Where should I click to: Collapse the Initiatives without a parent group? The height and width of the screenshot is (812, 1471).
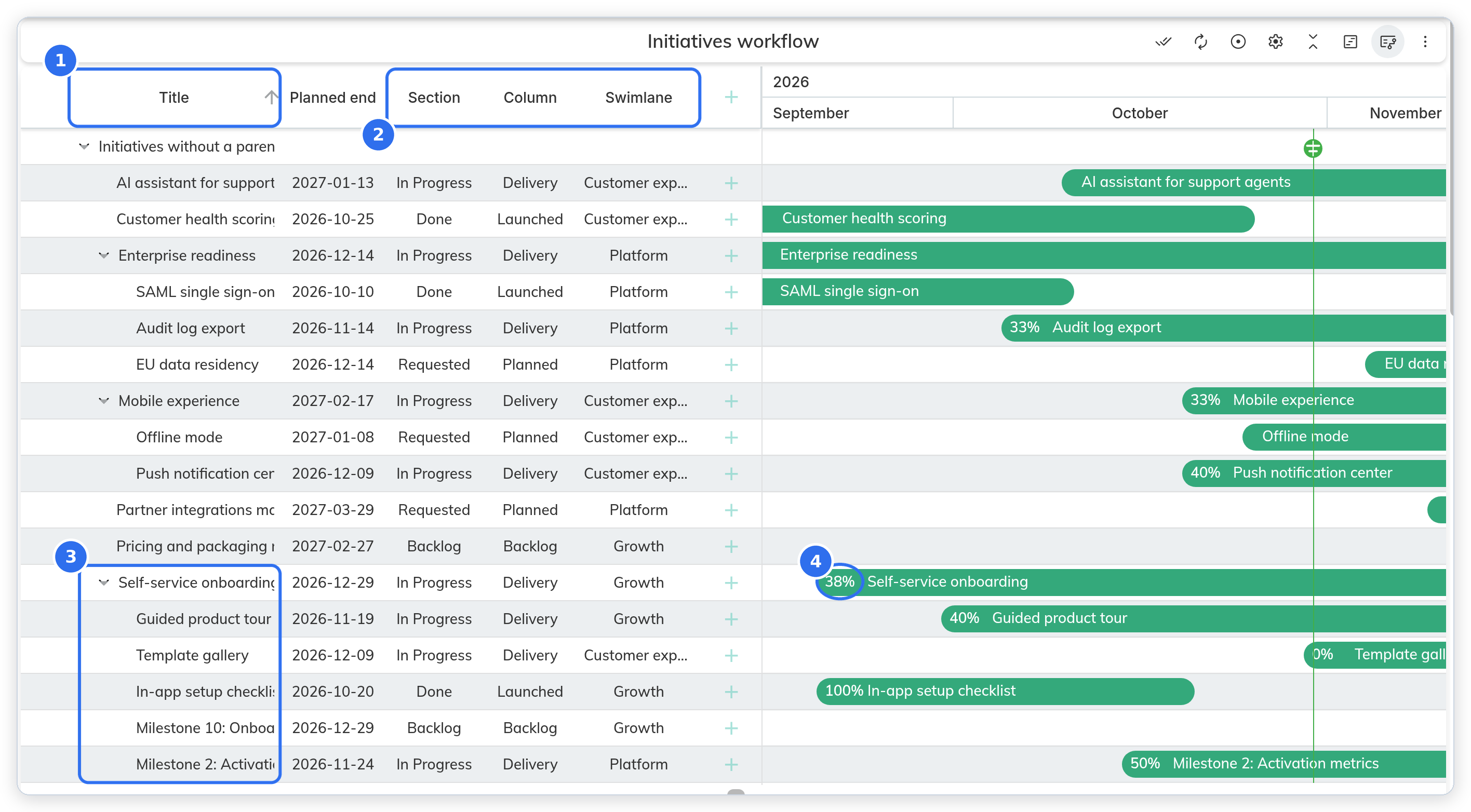(84, 146)
